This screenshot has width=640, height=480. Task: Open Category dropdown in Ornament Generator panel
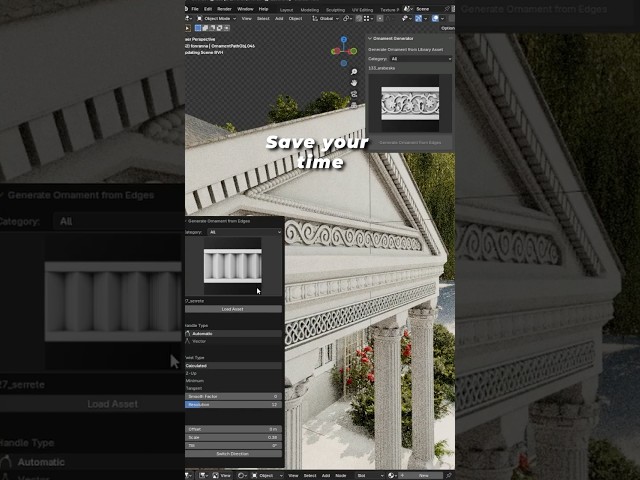point(421,59)
